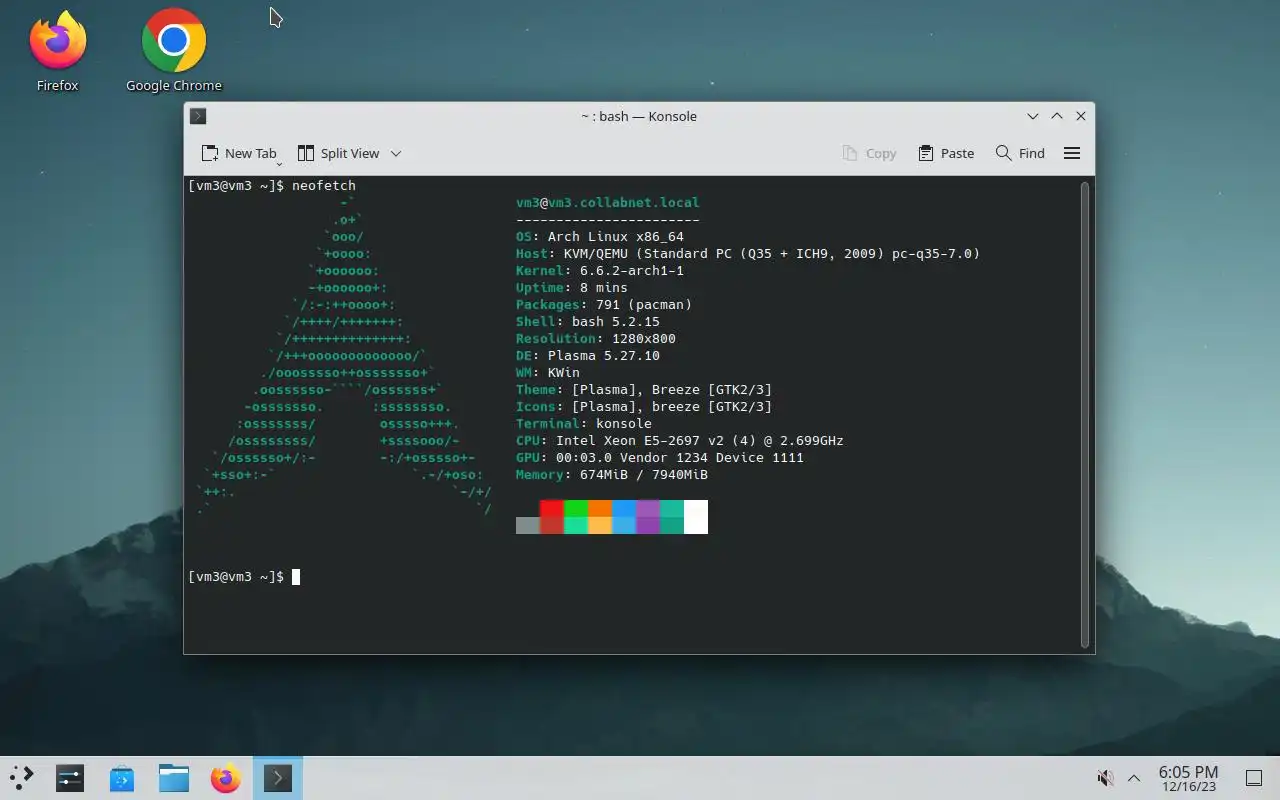This screenshot has width=1280, height=800.
Task: Click the Konsole vertical scrollbar
Action: tap(1085, 414)
